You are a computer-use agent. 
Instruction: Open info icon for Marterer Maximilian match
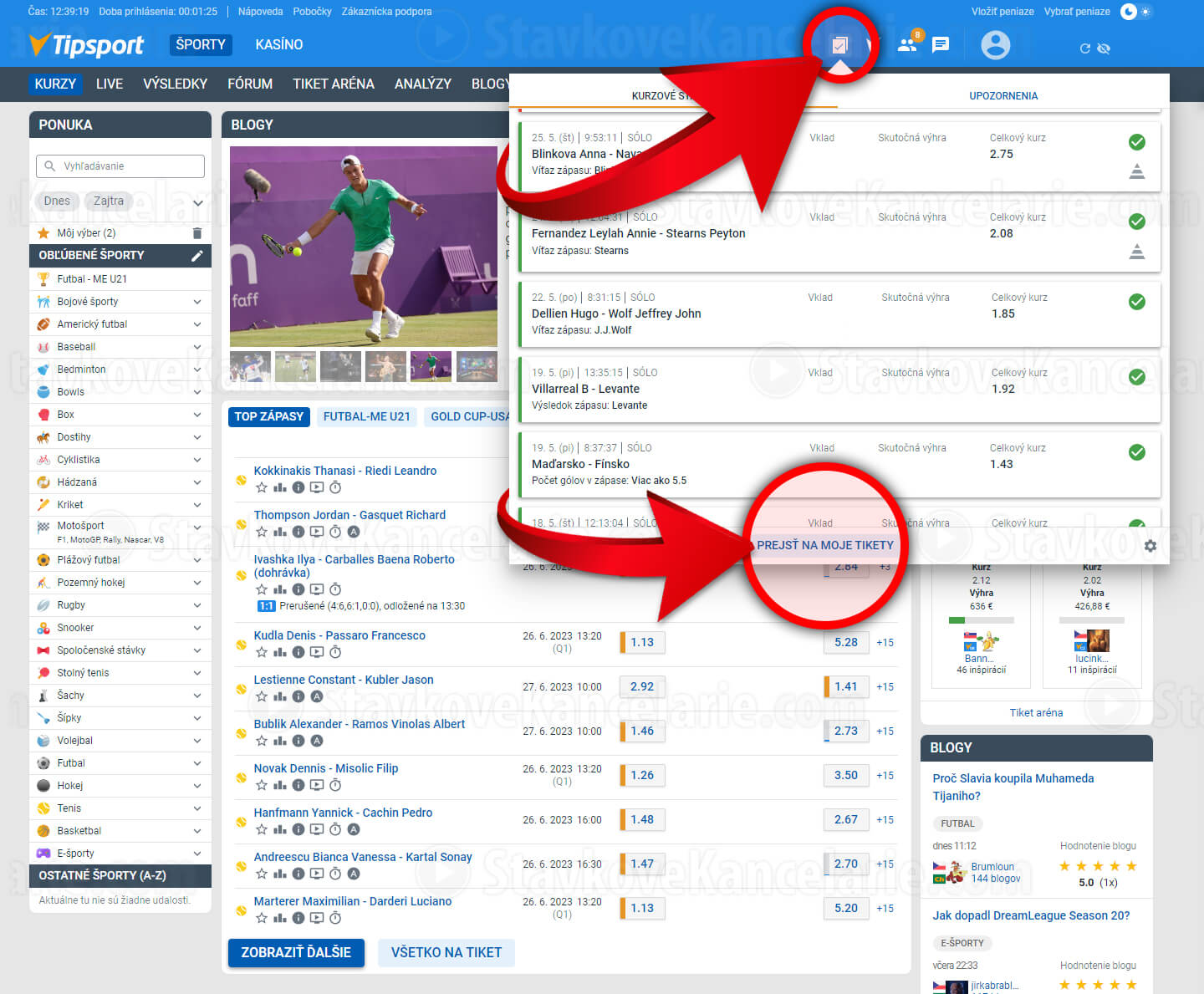pyautogui.click(x=298, y=918)
